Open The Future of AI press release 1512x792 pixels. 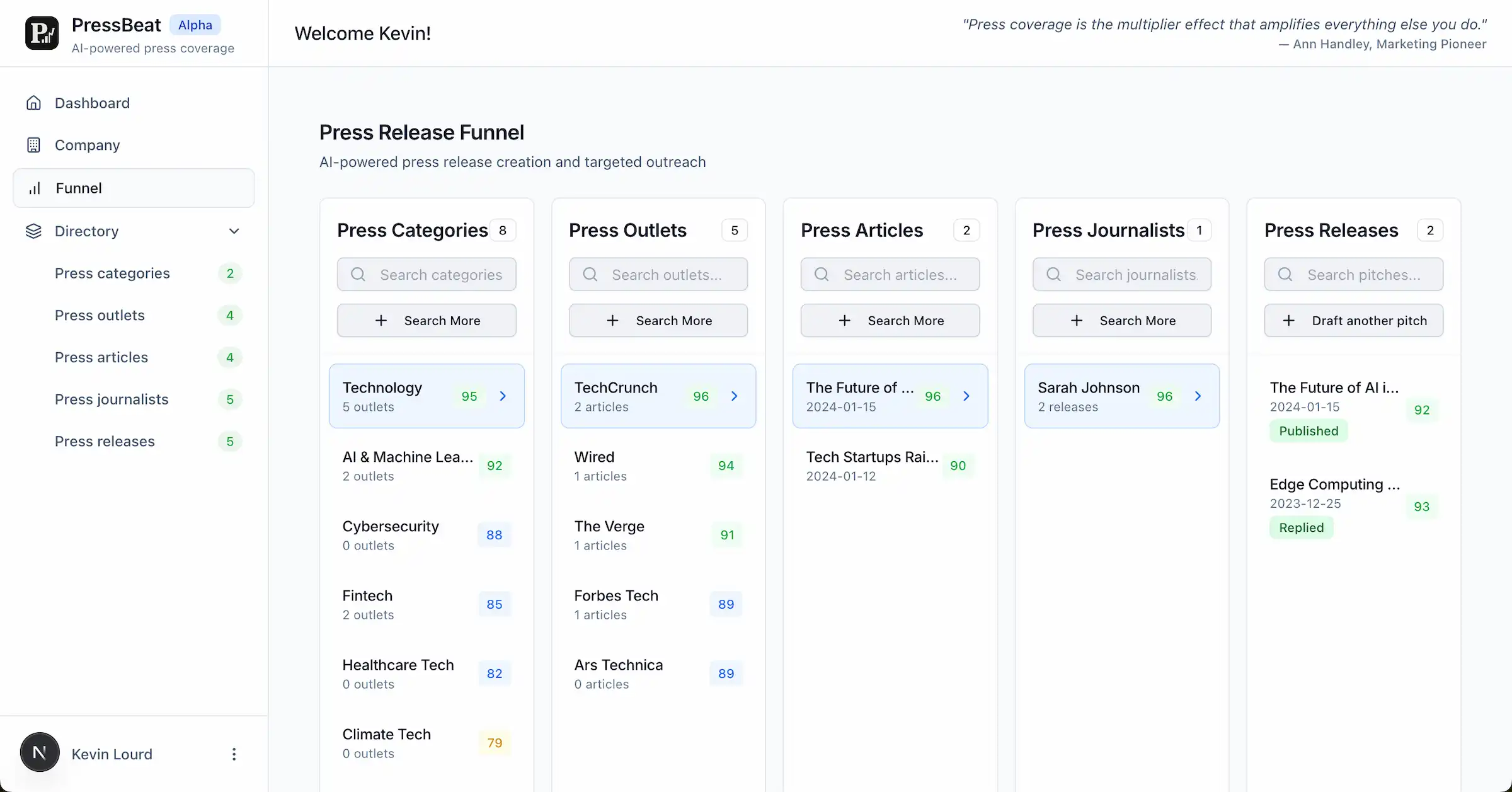point(1354,410)
